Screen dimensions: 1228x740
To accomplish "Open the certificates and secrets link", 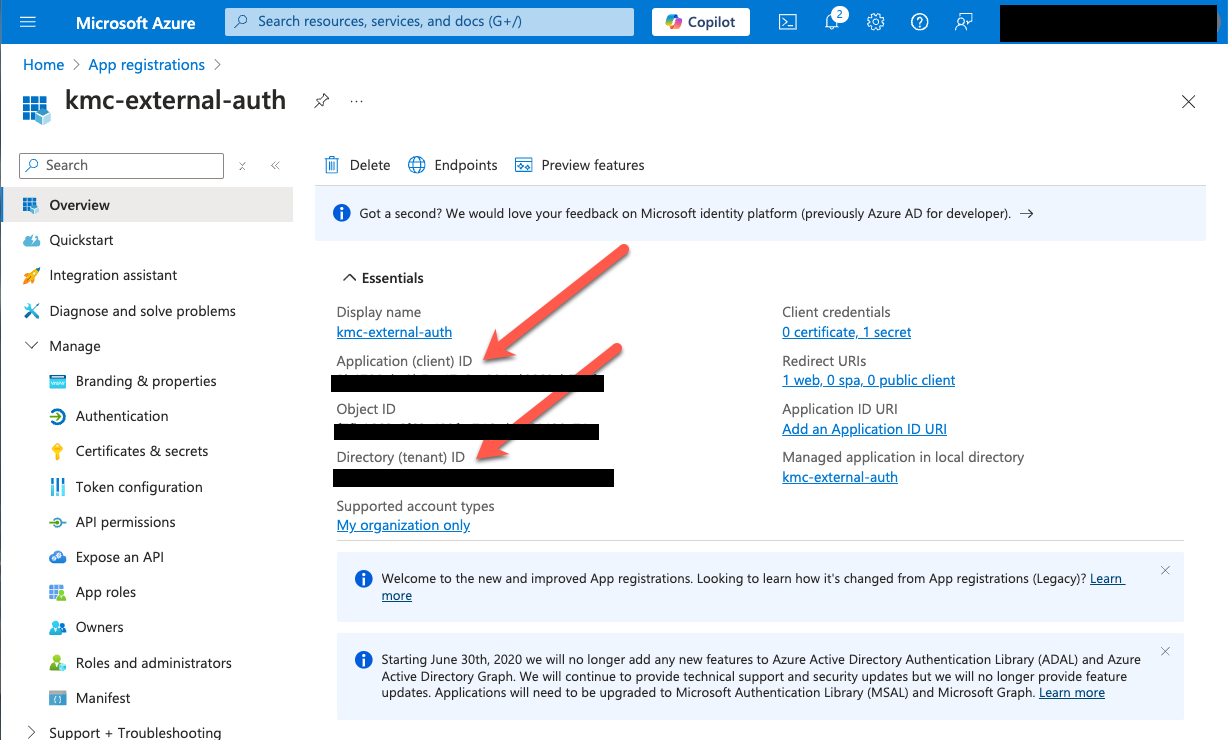I will click(x=846, y=331).
